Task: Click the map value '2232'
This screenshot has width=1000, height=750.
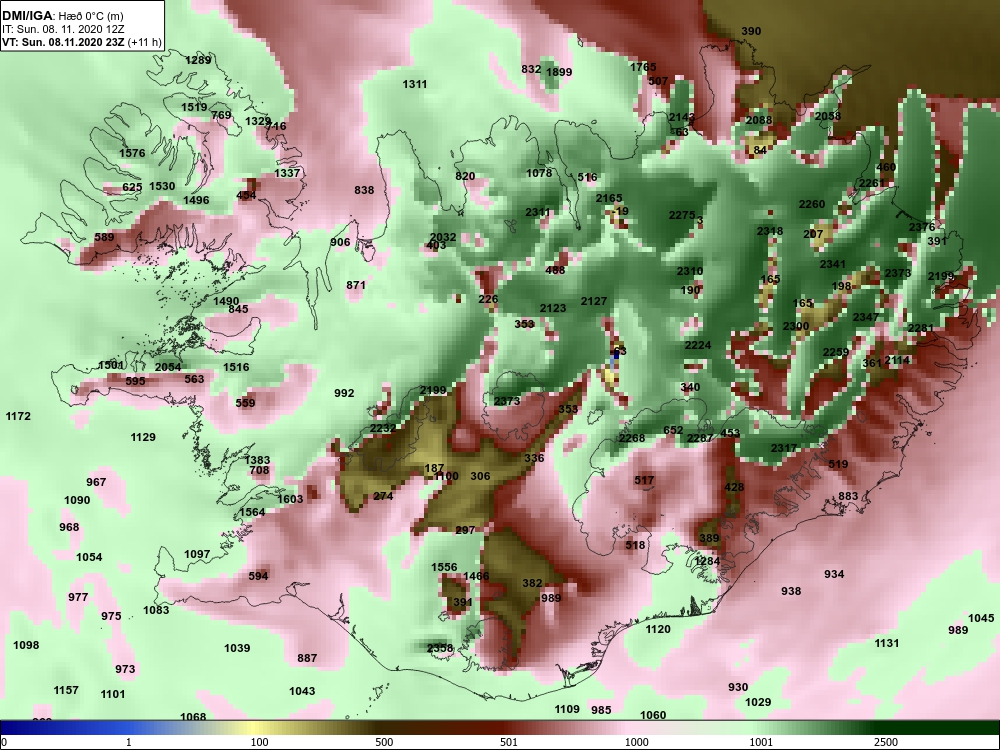Action: (383, 429)
